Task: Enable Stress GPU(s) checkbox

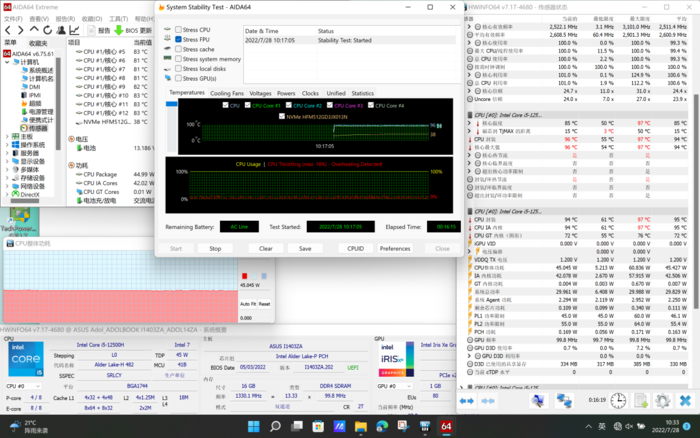Action: (179, 78)
